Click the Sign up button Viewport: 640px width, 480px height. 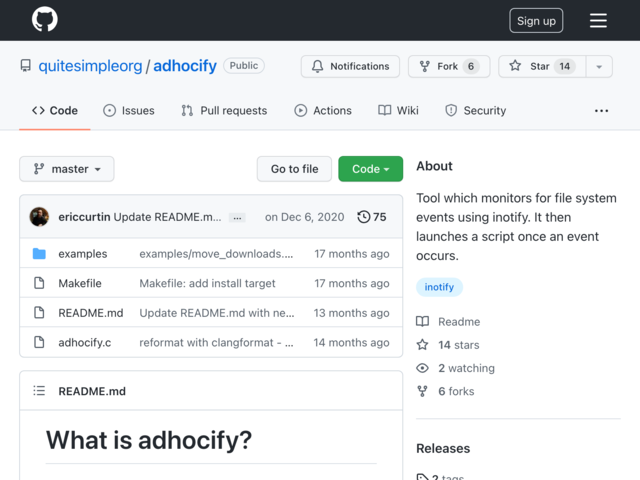536,20
